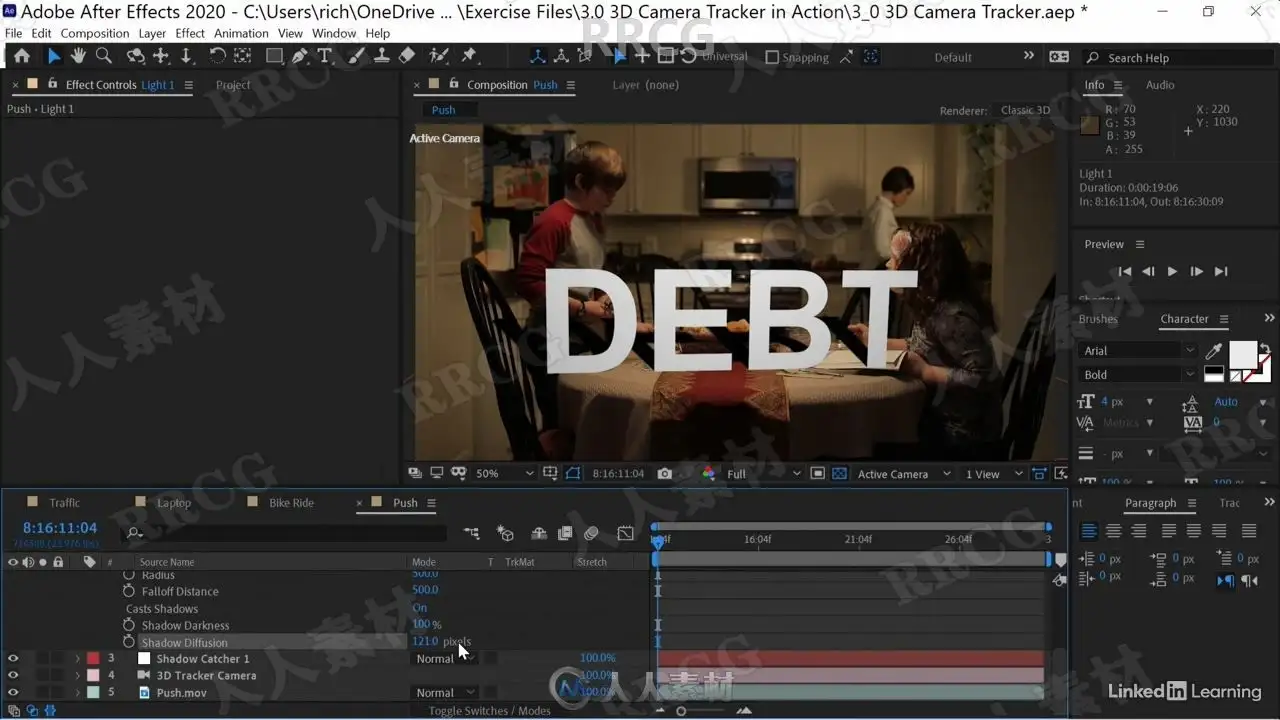Jump to first frame in Preview
The image size is (1280, 720).
pos(1125,271)
